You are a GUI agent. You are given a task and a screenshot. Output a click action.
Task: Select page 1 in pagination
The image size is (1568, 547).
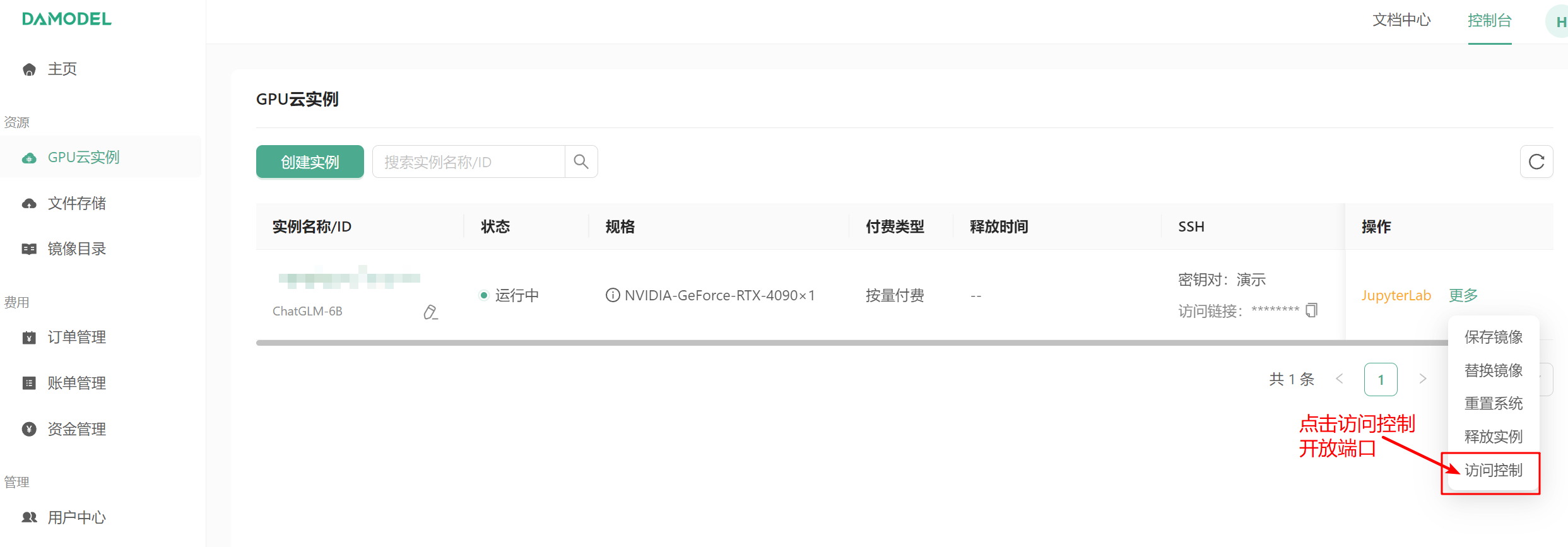pos(1381,379)
